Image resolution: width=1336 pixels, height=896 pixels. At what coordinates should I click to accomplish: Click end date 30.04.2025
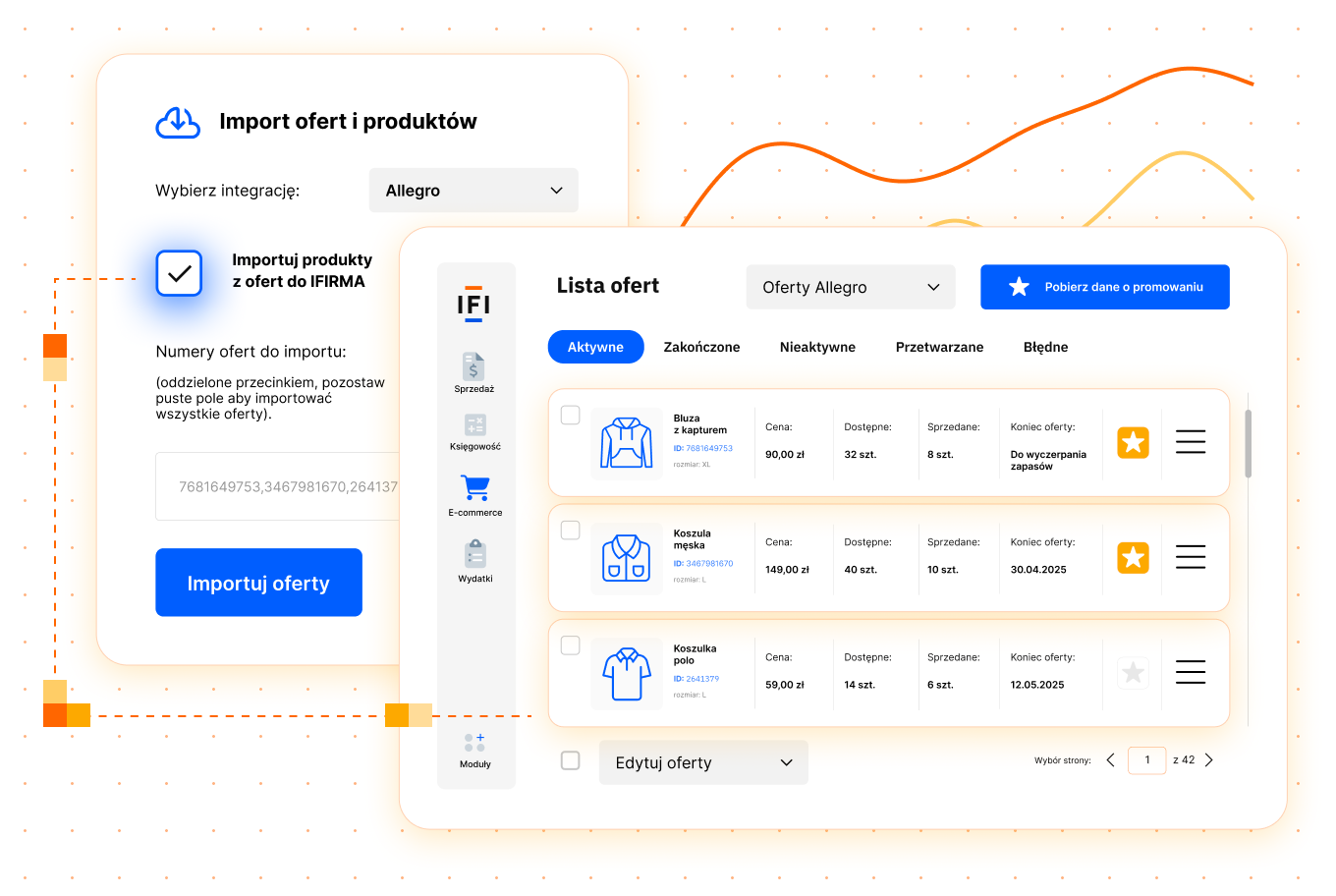pyautogui.click(x=1038, y=570)
